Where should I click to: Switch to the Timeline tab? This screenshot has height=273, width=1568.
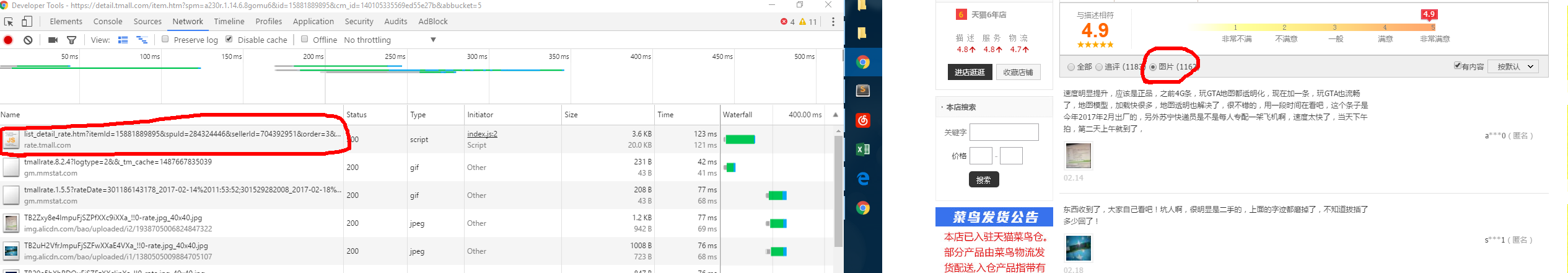229,21
